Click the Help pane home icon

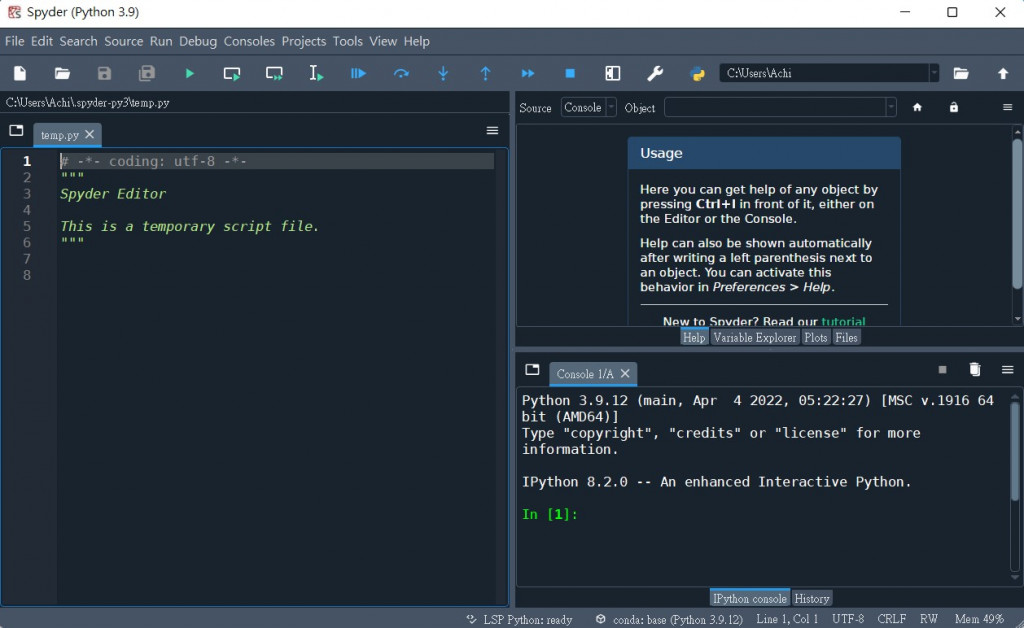point(917,107)
